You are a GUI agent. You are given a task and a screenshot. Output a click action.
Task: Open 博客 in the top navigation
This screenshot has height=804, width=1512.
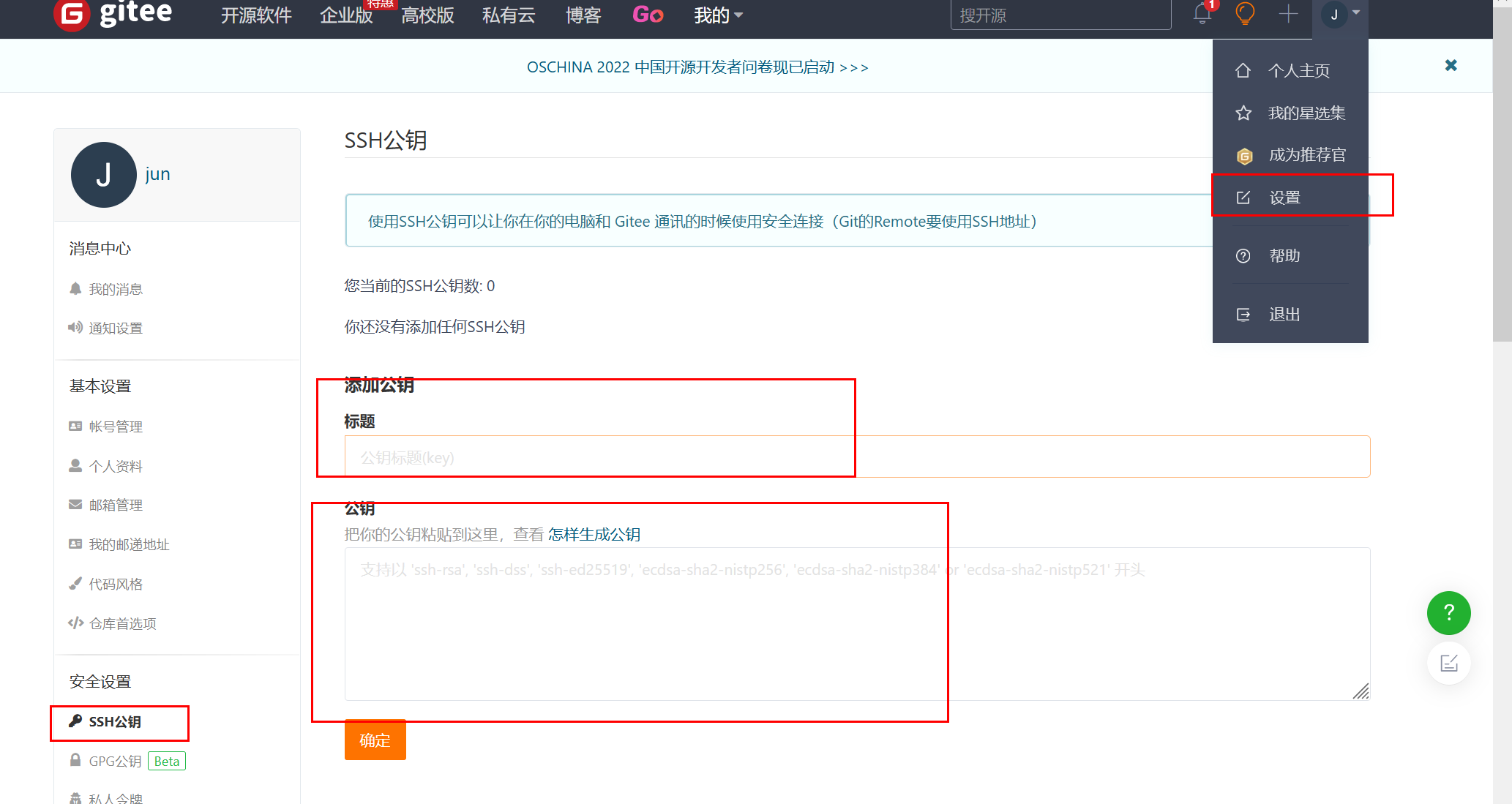(583, 15)
